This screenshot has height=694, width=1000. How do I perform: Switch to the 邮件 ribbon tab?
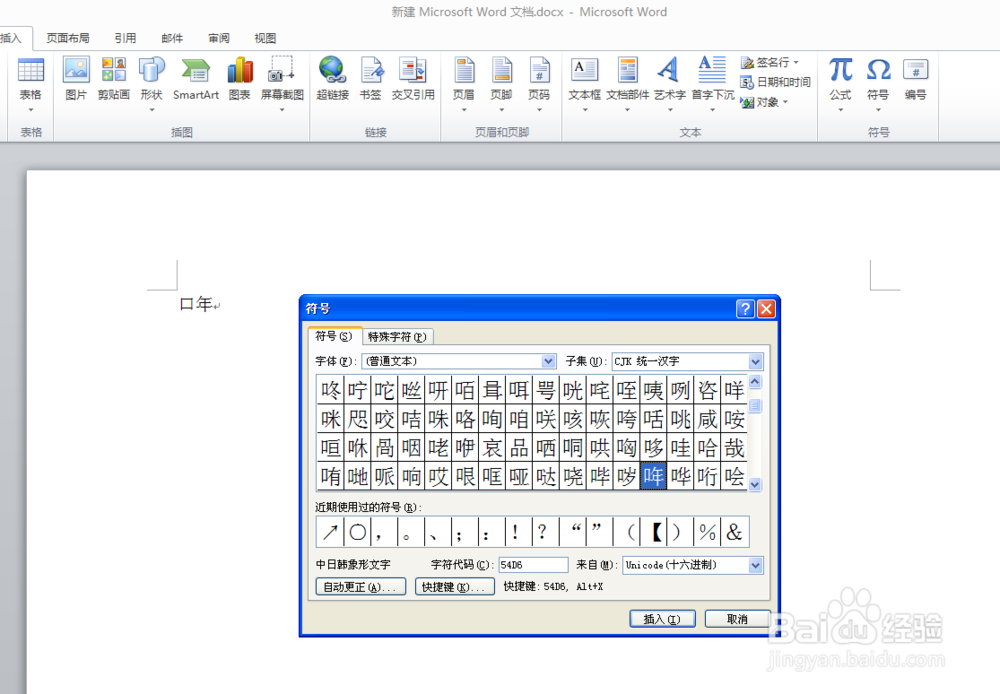pos(172,38)
